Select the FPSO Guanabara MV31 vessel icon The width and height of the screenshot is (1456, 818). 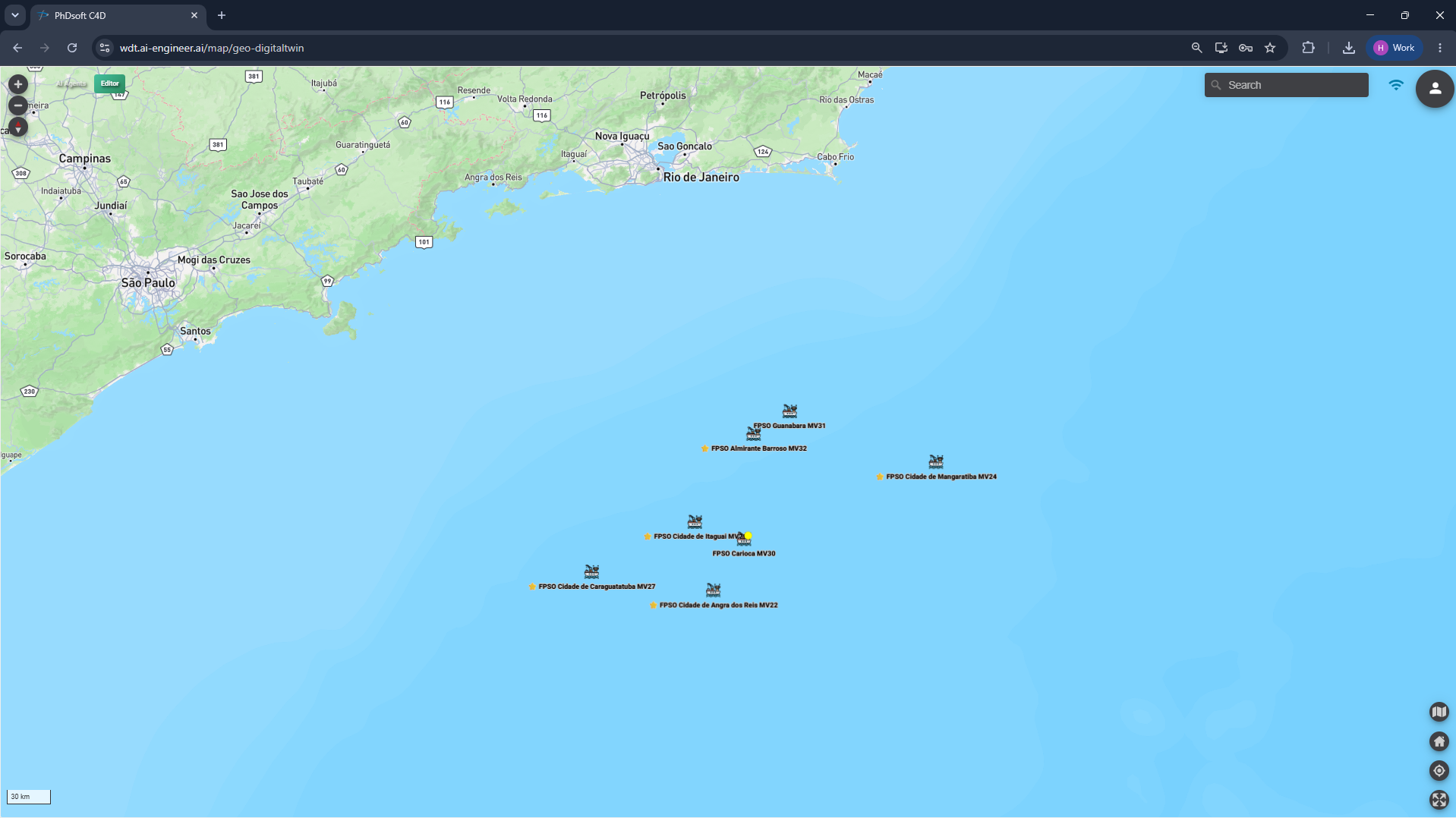(789, 411)
